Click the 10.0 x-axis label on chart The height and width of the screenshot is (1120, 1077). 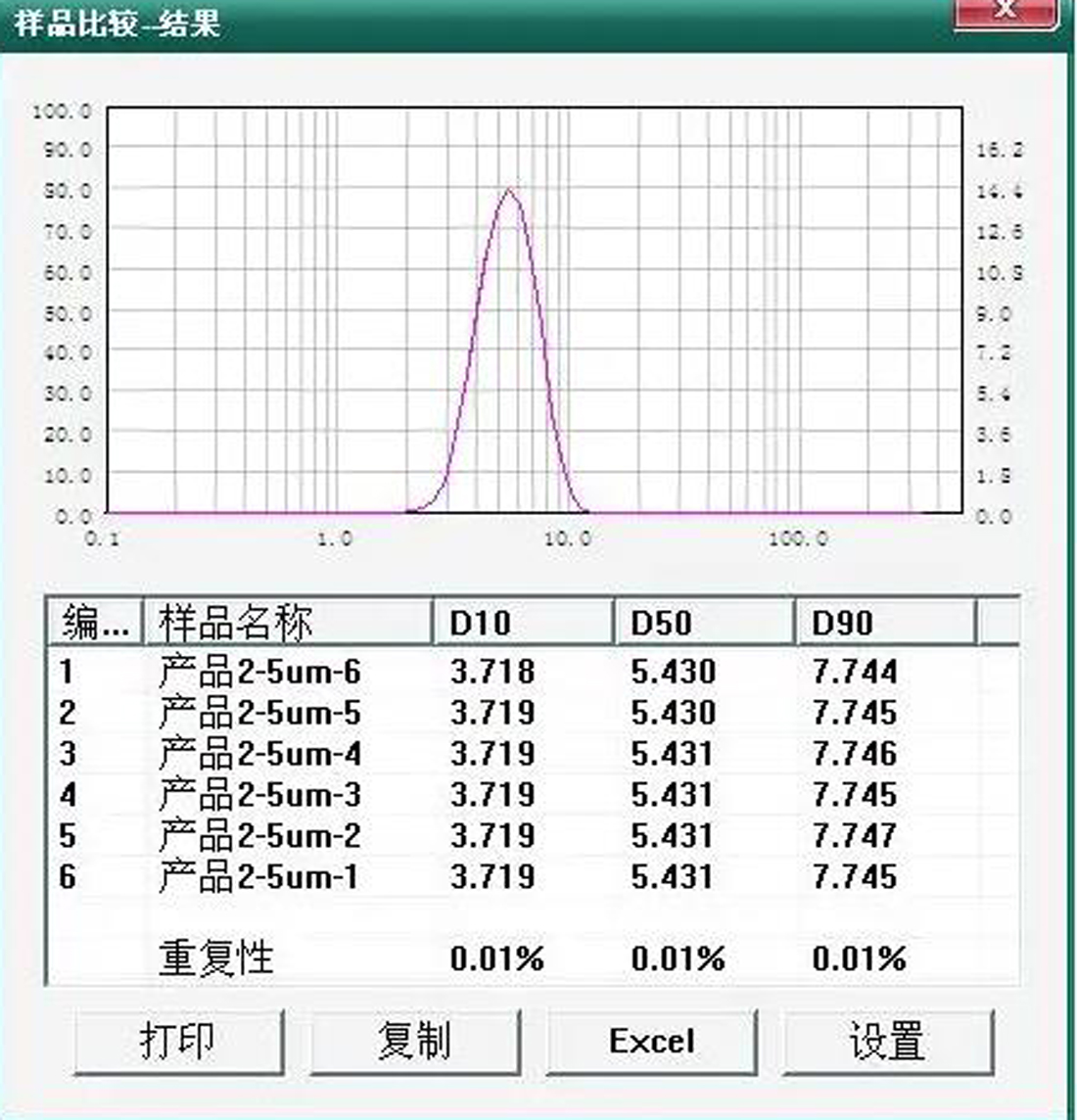pos(569,537)
